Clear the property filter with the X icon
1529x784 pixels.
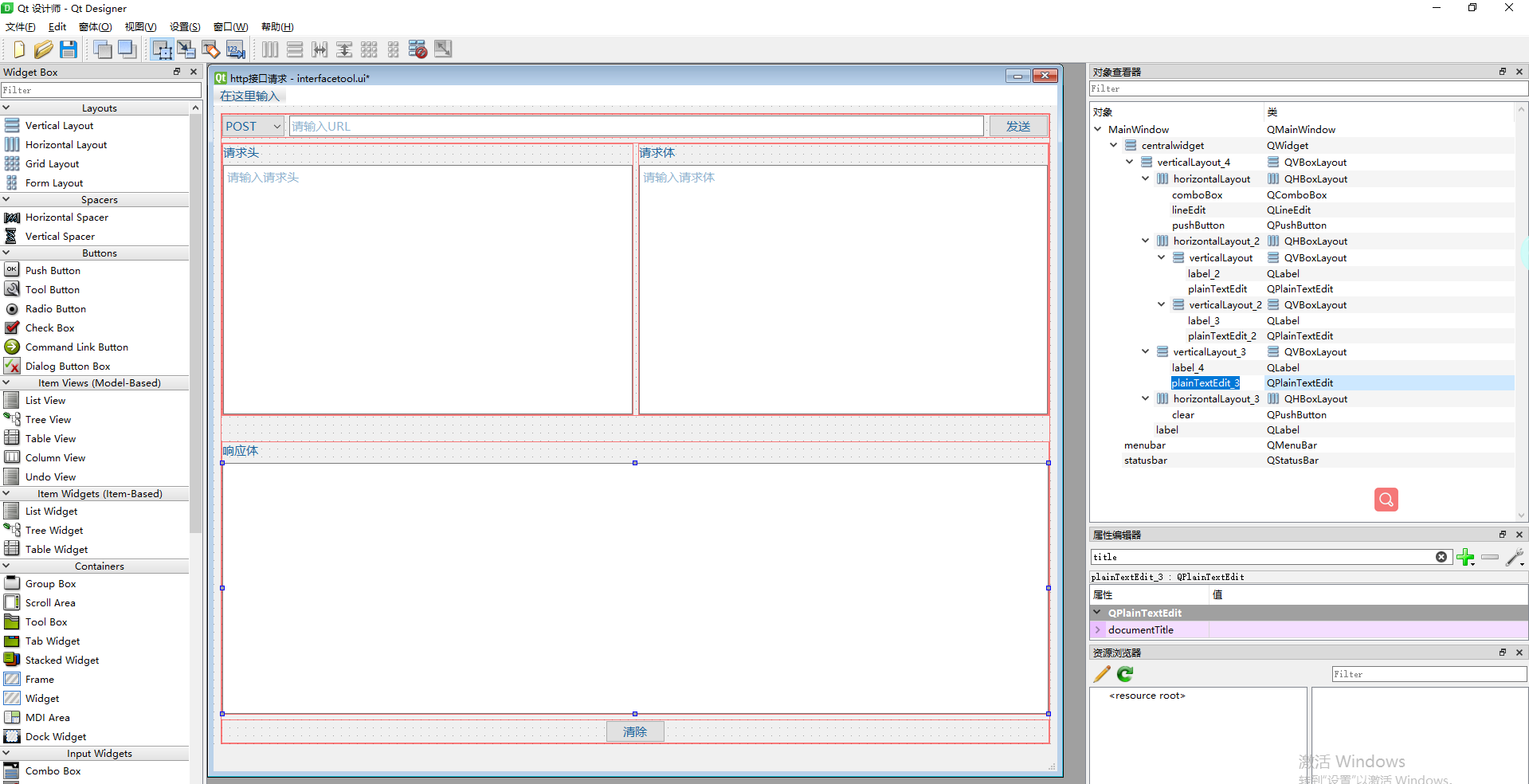point(1441,557)
